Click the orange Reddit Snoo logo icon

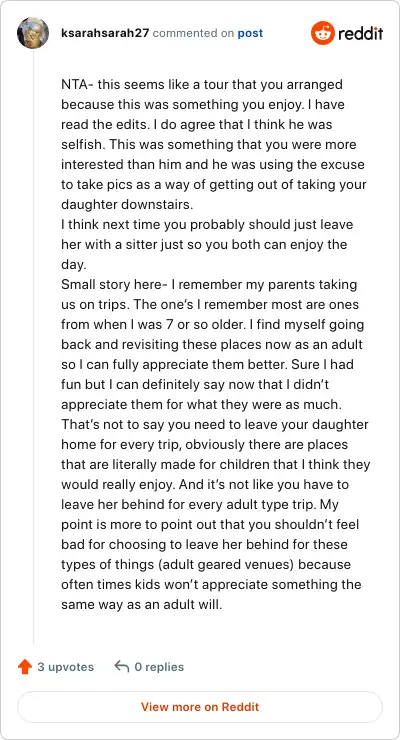click(x=322, y=33)
